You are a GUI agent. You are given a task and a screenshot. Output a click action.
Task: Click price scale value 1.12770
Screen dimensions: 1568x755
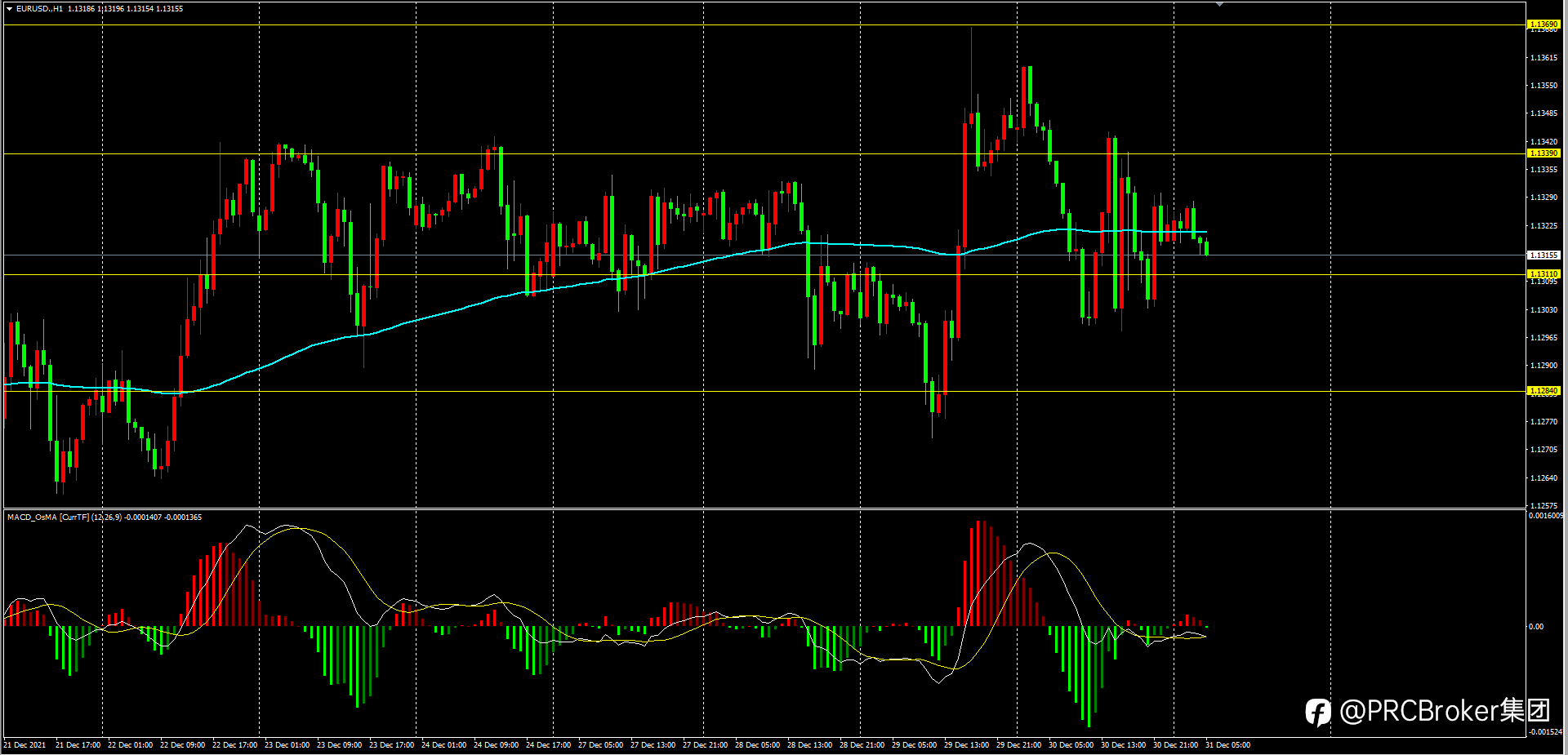click(x=1543, y=422)
